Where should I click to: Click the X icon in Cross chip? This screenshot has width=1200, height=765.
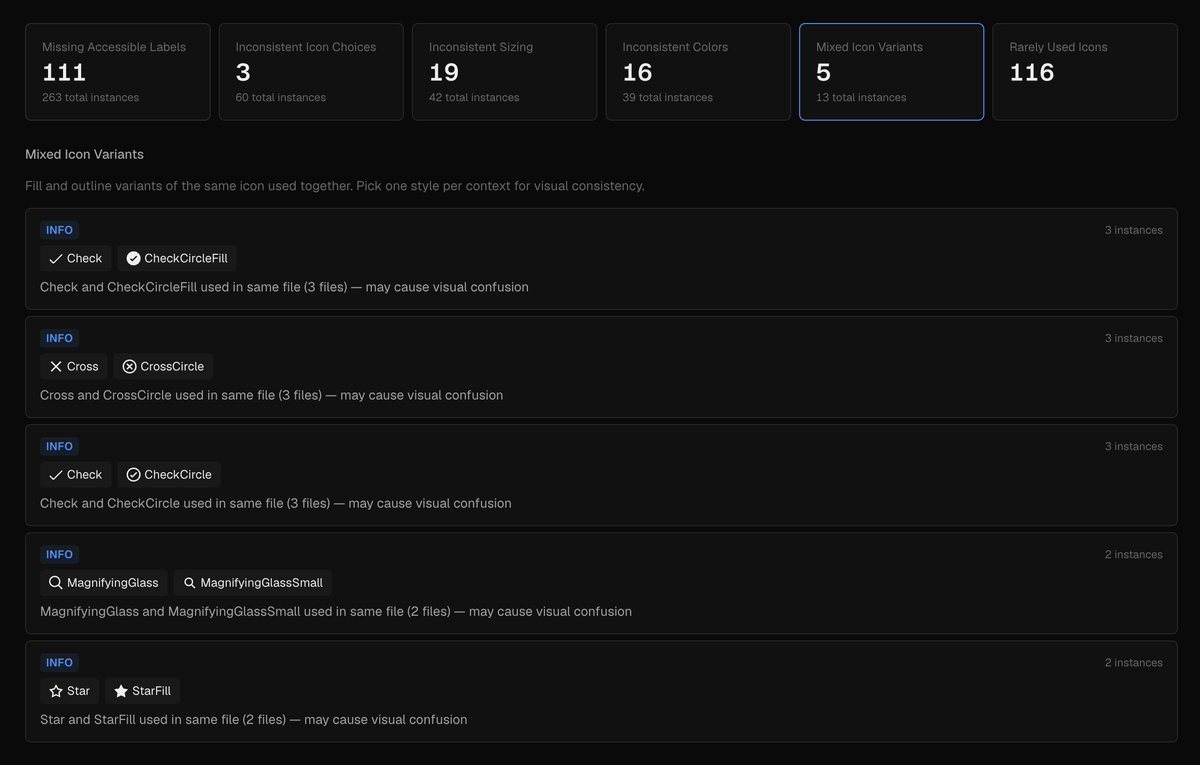tap(56, 366)
